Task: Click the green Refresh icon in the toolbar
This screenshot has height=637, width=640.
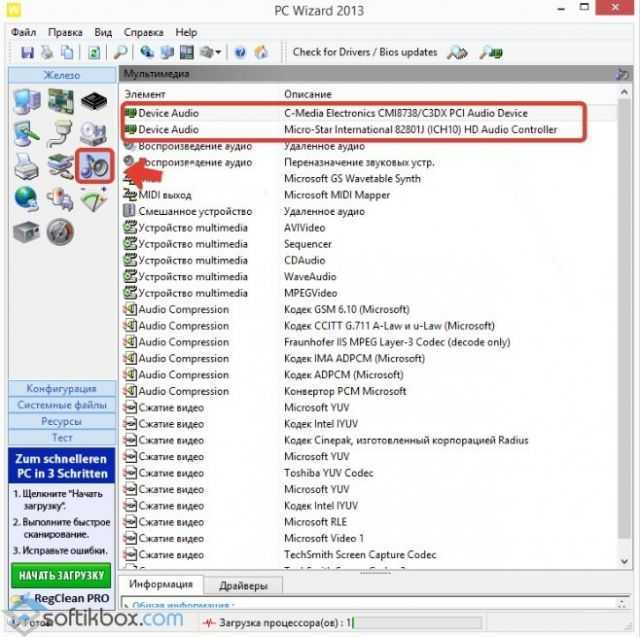Action: tap(94, 53)
